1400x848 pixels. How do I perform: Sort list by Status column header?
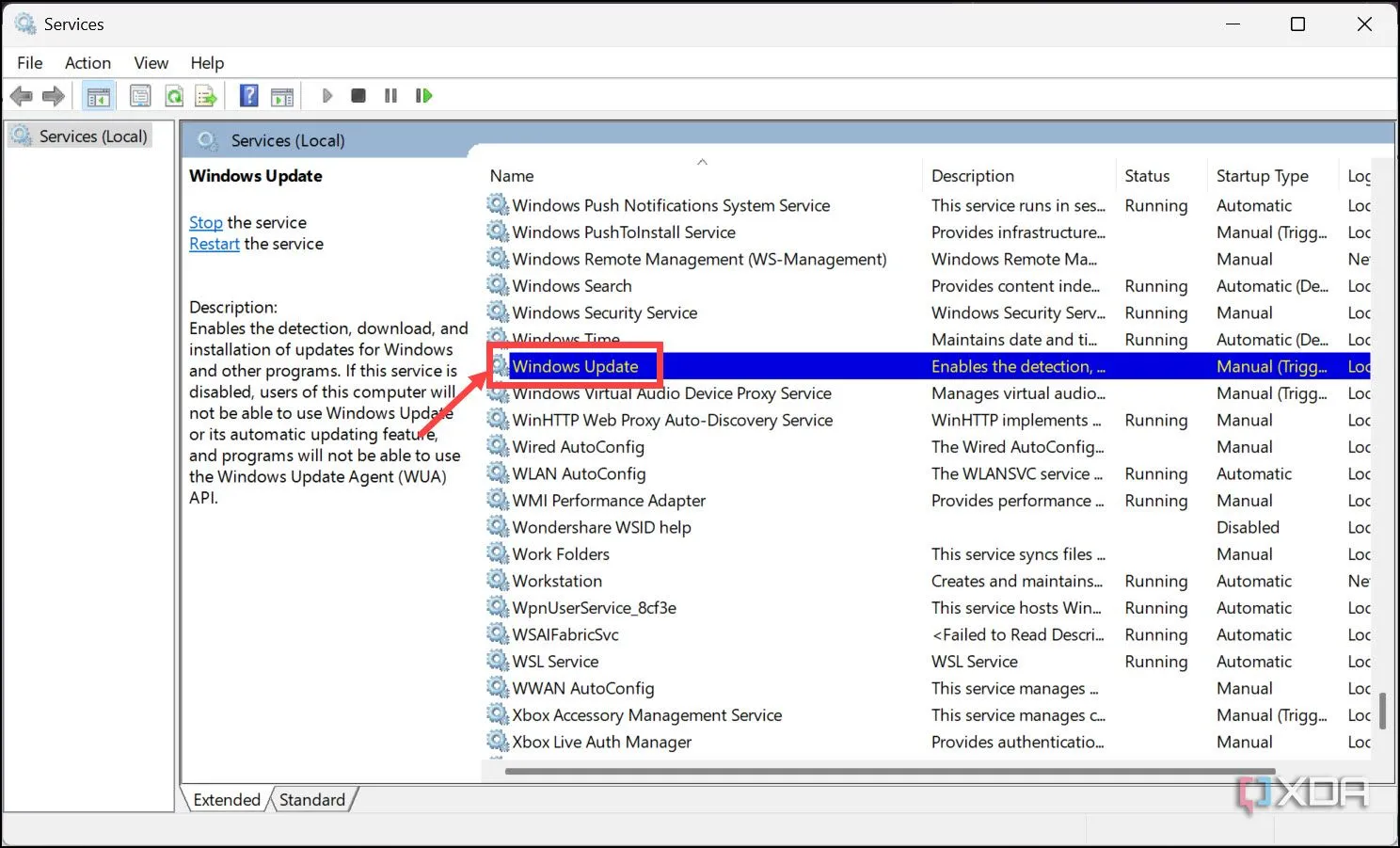pyautogui.click(x=1147, y=176)
